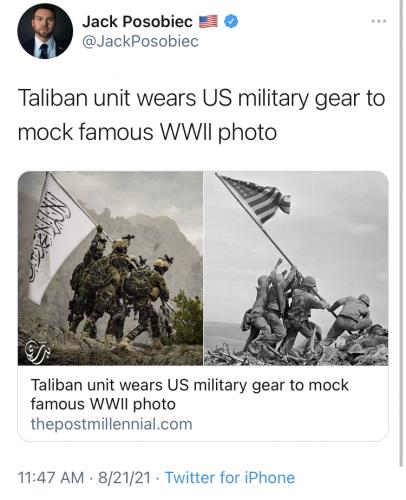The width and height of the screenshot is (406, 500).
Task: Click the blue verified checkmark badge
Action: click(x=231, y=22)
